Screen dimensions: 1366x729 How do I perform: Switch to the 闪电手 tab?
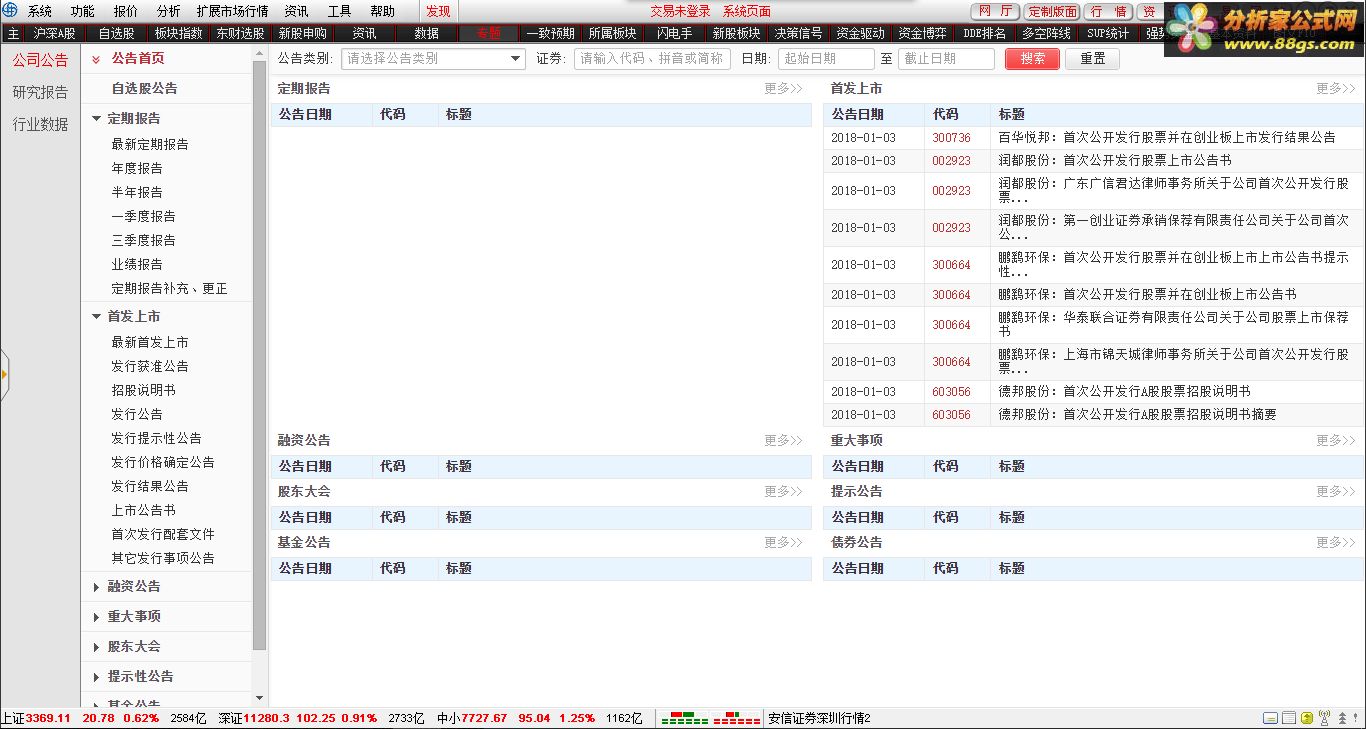[x=674, y=33]
